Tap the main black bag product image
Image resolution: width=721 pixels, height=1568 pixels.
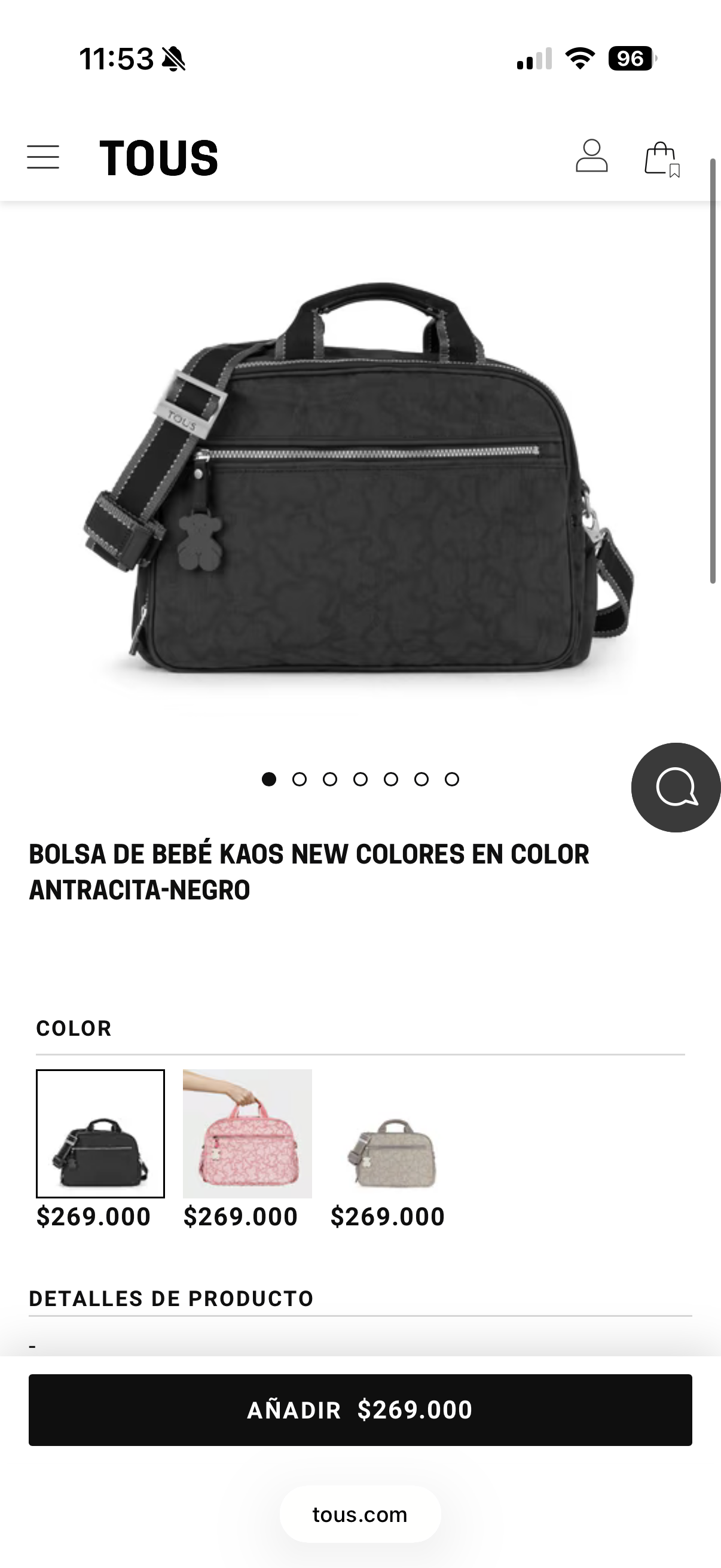(359, 478)
